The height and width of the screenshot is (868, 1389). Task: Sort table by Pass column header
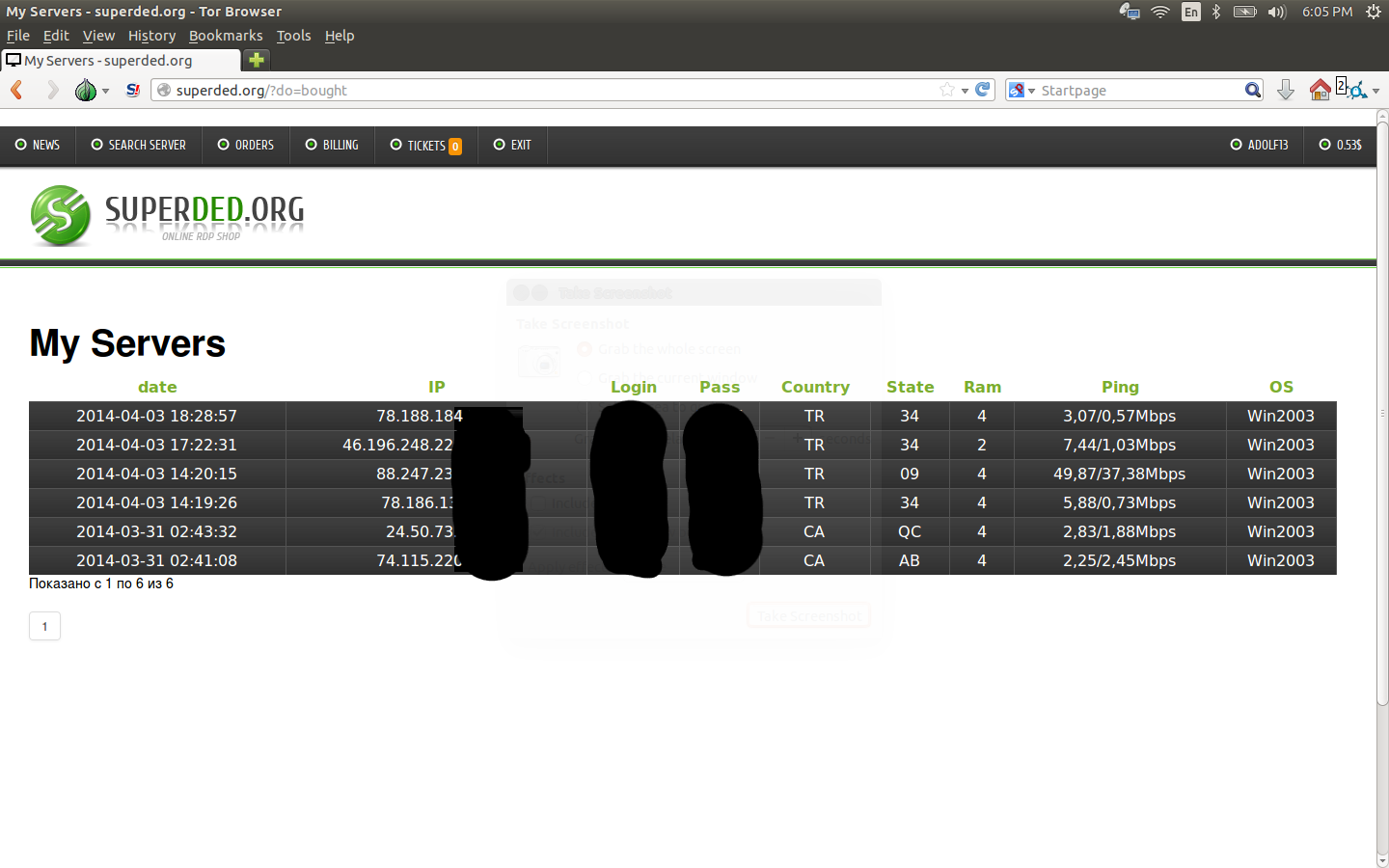coord(720,387)
